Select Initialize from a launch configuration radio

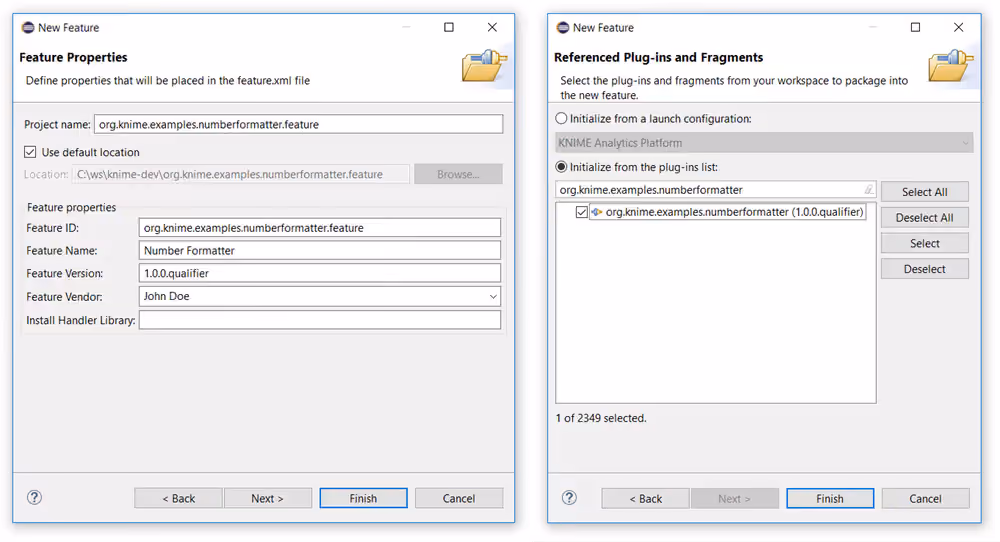(x=561, y=118)
